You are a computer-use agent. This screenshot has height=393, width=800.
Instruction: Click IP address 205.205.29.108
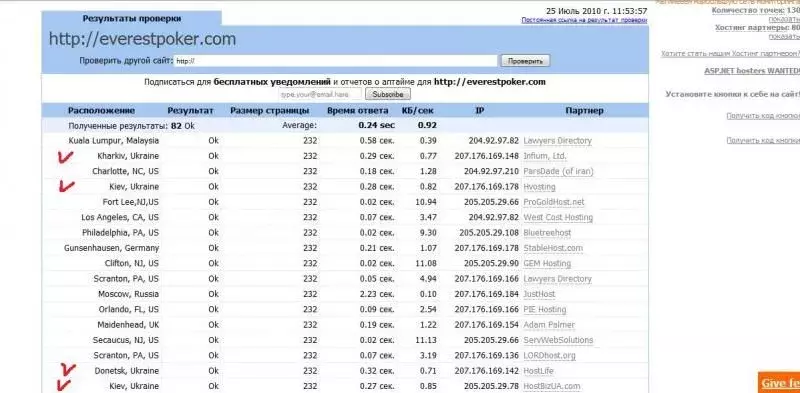point(489,232)
